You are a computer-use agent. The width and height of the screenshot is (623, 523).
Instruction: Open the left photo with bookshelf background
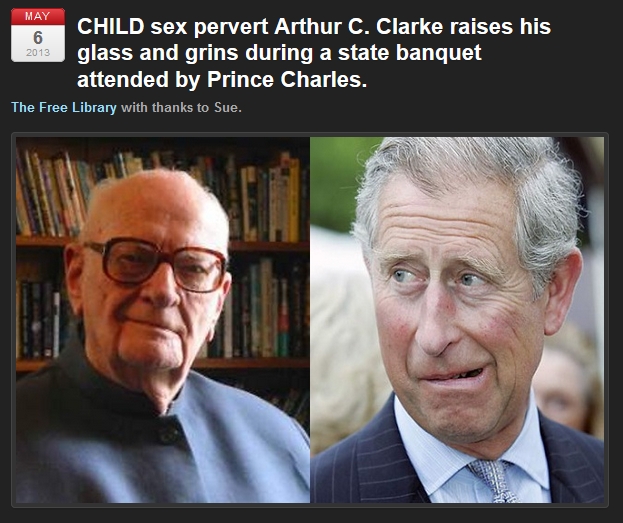(163, 320)
